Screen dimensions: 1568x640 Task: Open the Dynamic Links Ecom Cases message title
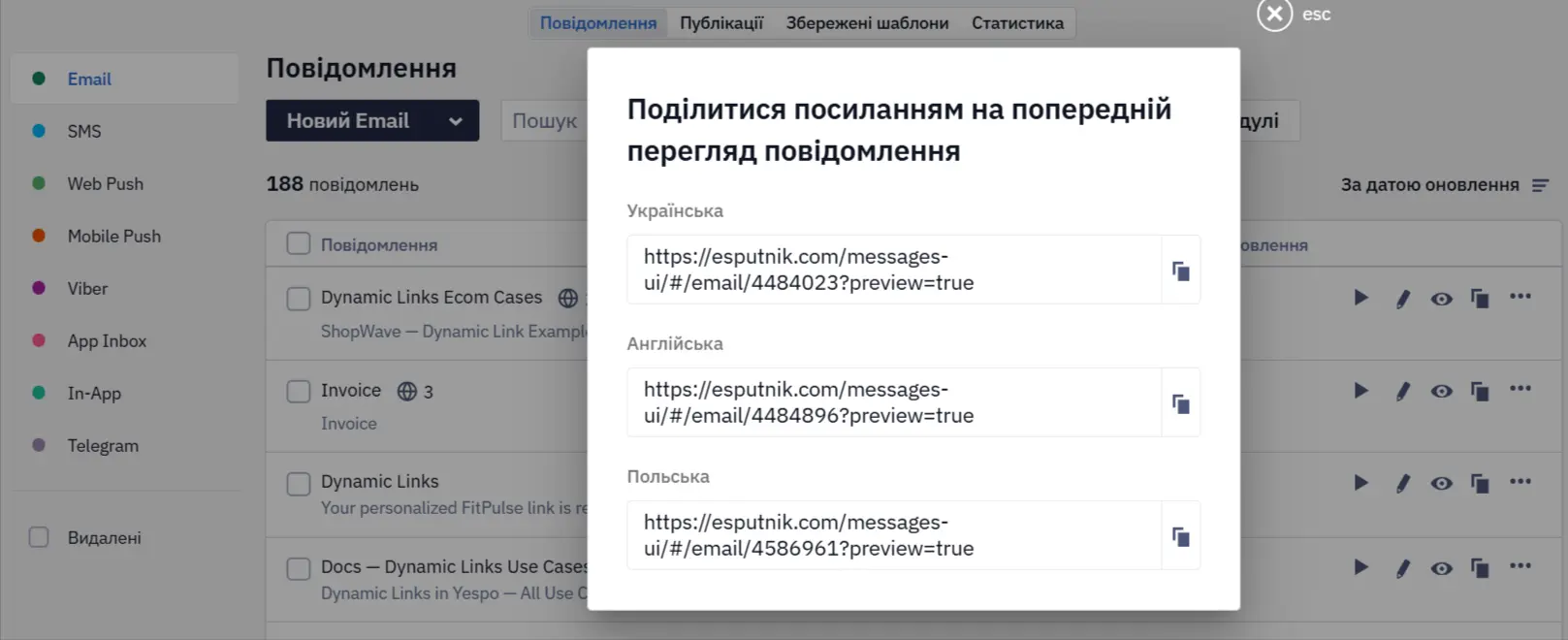click(x=432, y=298)
